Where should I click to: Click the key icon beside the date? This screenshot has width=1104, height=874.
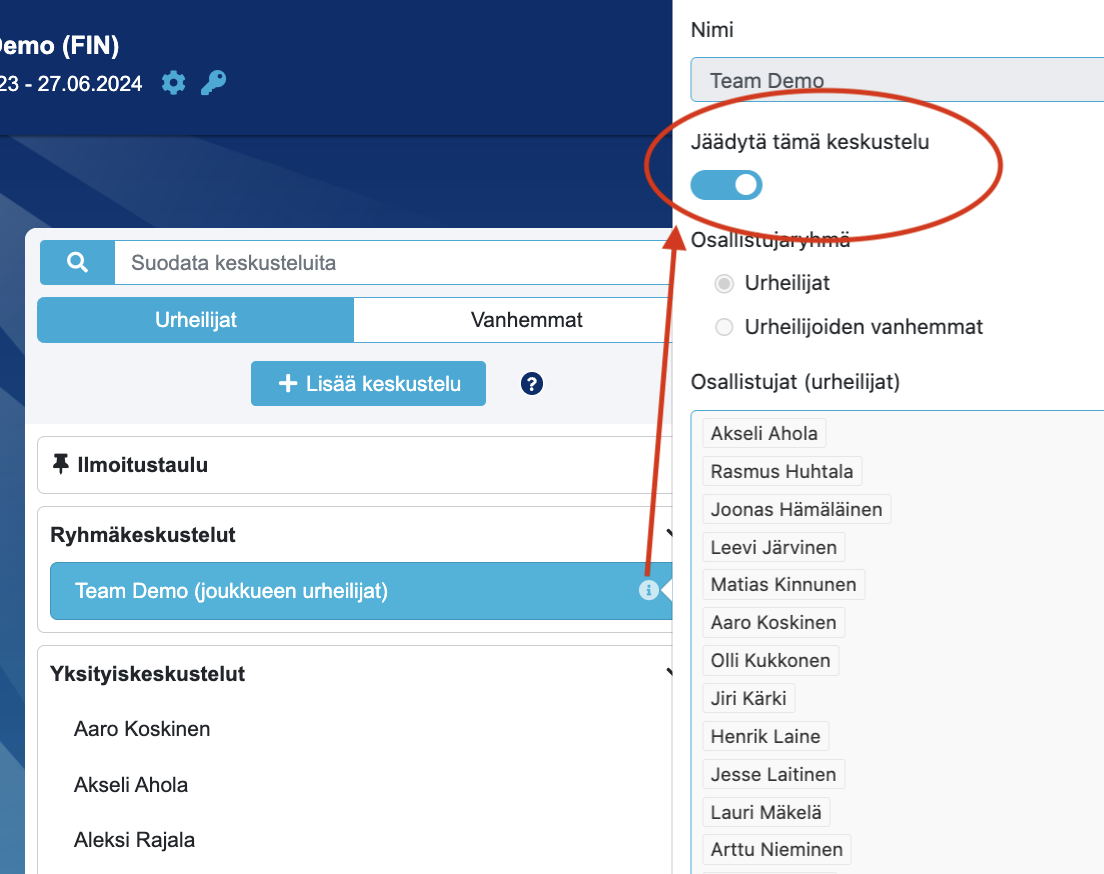(x=213, y=83)
